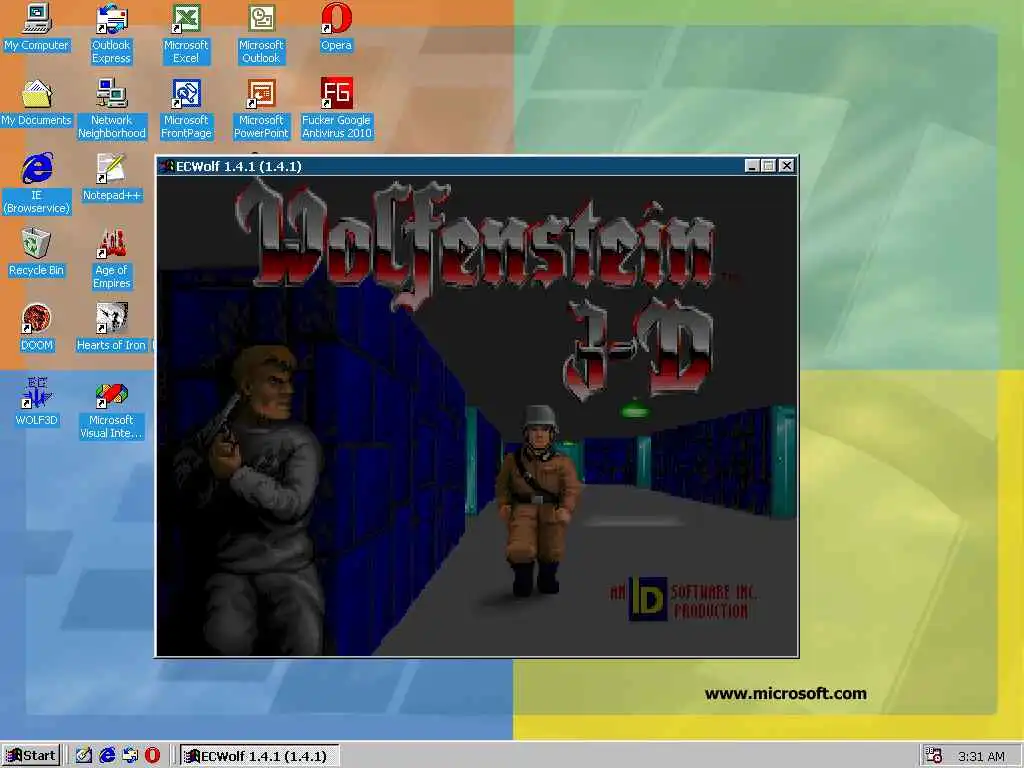Maximize the ECWolf window
This screenshot has height=768, width=1024.
[768, 166]
